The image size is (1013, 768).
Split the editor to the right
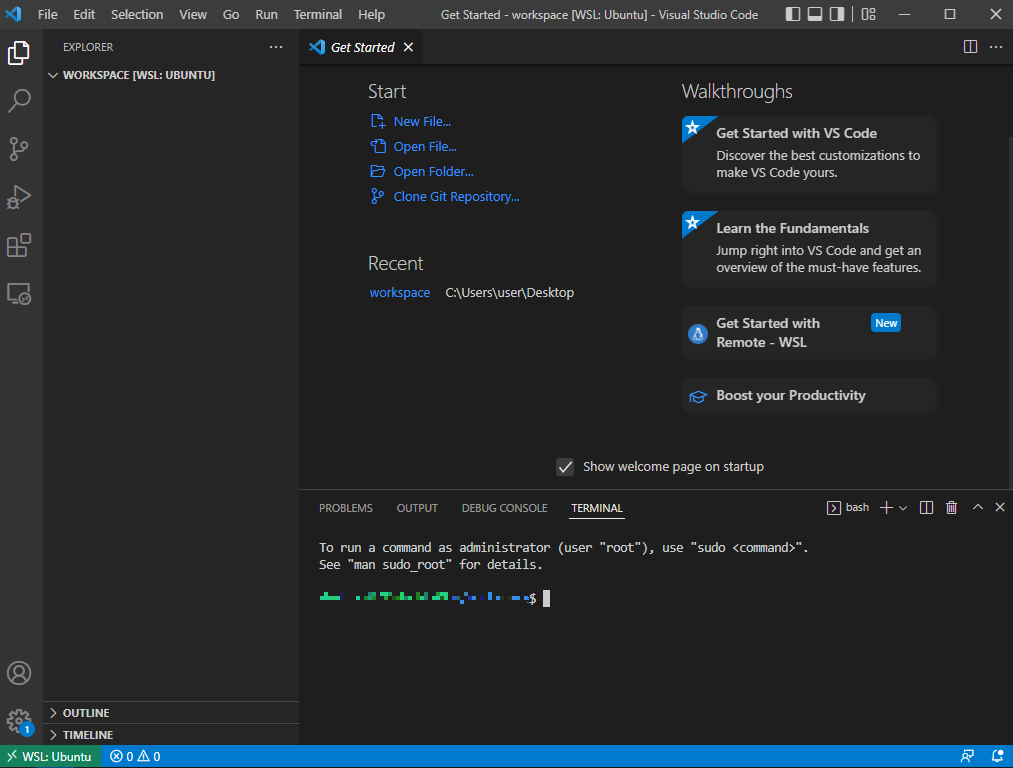970,47
